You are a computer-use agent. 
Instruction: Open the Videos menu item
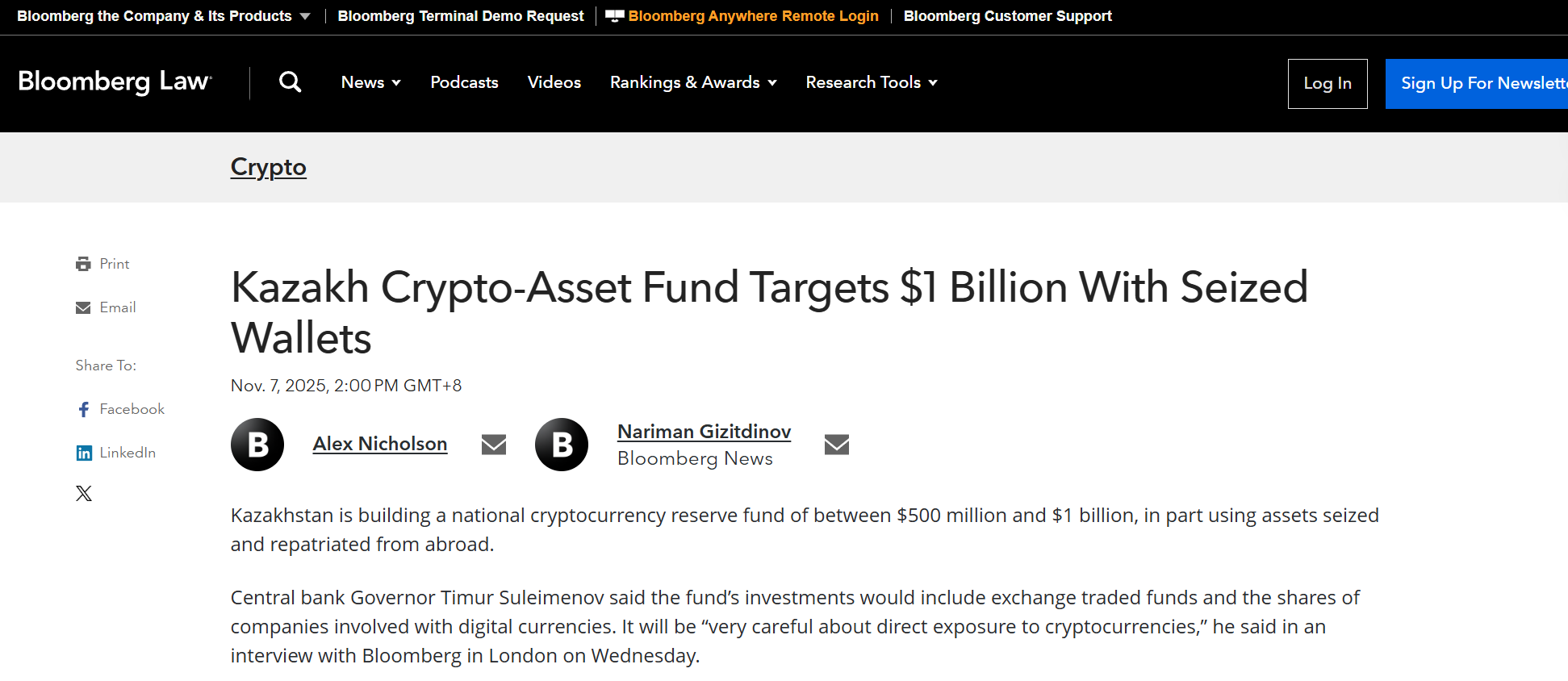[x=554, y=82]
